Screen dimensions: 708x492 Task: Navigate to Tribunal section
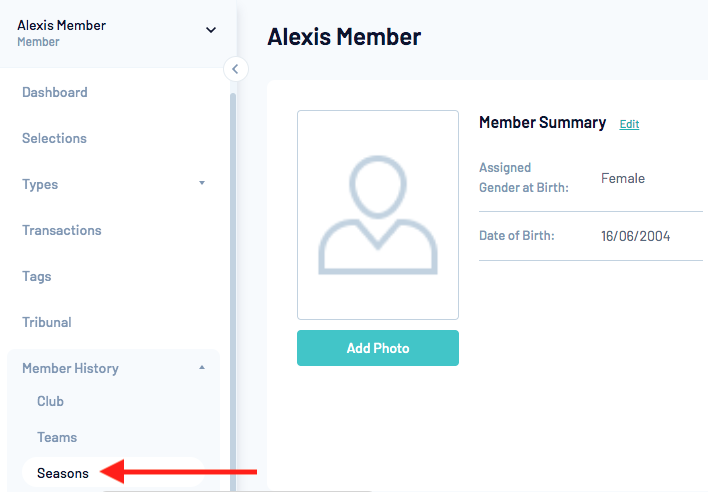click(47, 322)
